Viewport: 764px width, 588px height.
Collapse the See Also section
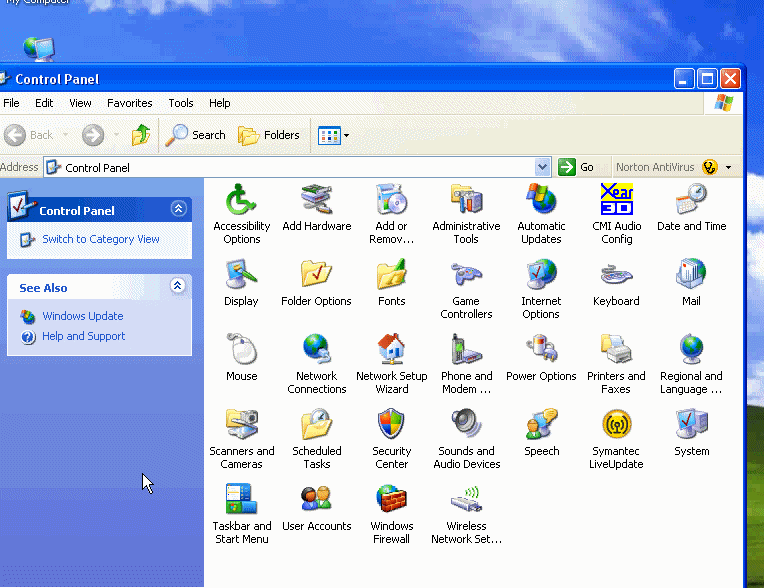point(178,286)
